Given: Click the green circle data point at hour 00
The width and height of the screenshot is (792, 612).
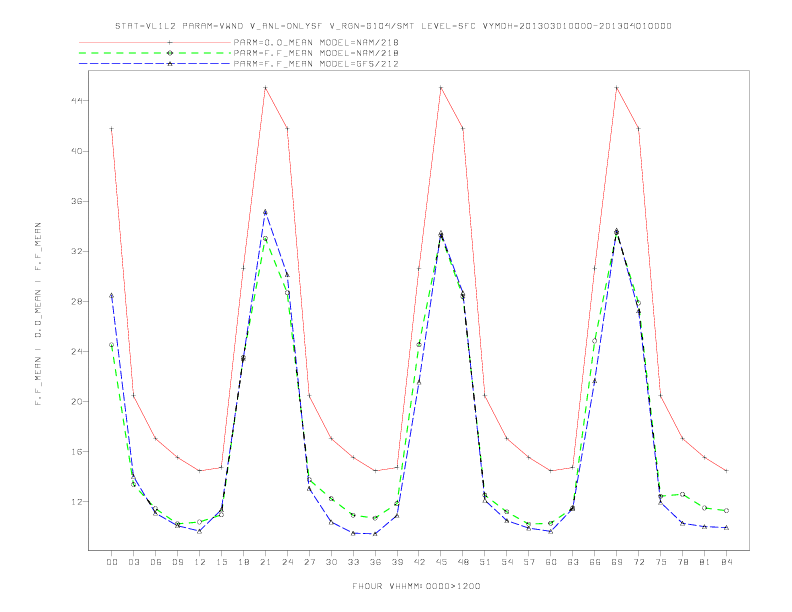Looking at the screenshot, I should tap(112, 345).
